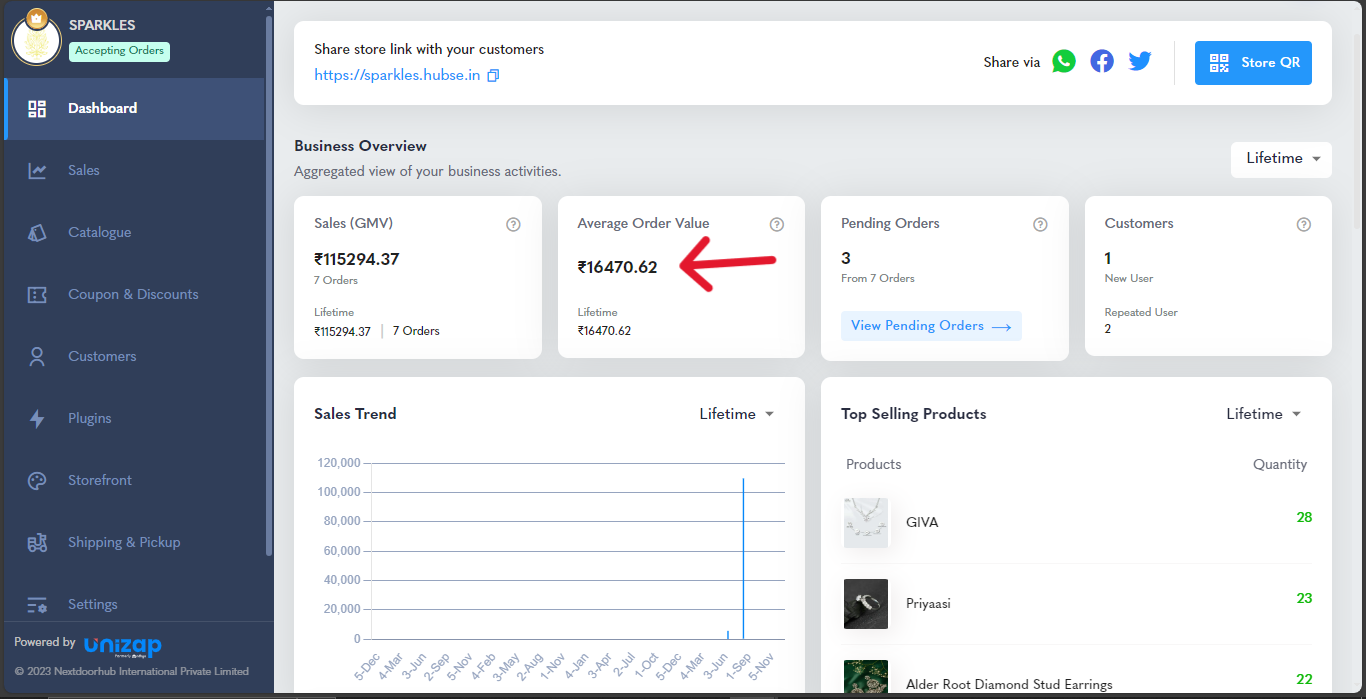
Task: Show help for Pending Orders card
Action: (x=1040, y=224)
